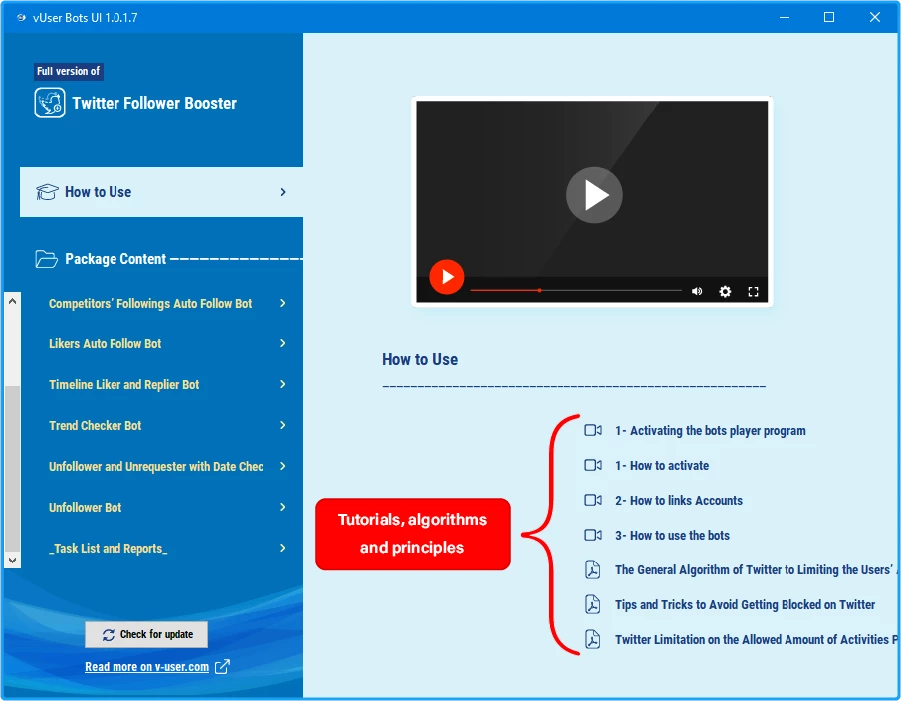The image size is (901, 701).
Task: Click the video icon beside Activating the bots player program
Action: 593,430
